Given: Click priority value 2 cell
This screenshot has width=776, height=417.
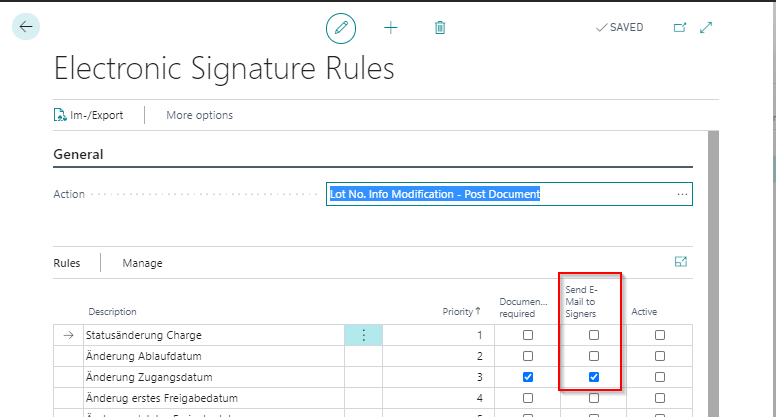Looking at the screenshot, I should click(438, 356).
